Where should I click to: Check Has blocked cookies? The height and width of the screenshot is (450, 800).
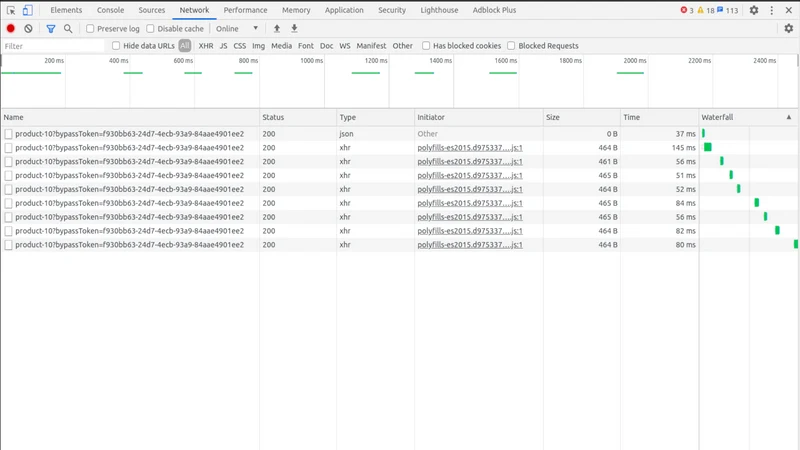click(x=426, y=46)
